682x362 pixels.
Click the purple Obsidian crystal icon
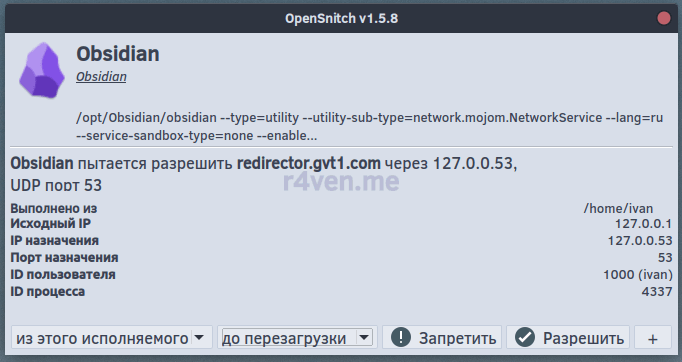(42, 70)
